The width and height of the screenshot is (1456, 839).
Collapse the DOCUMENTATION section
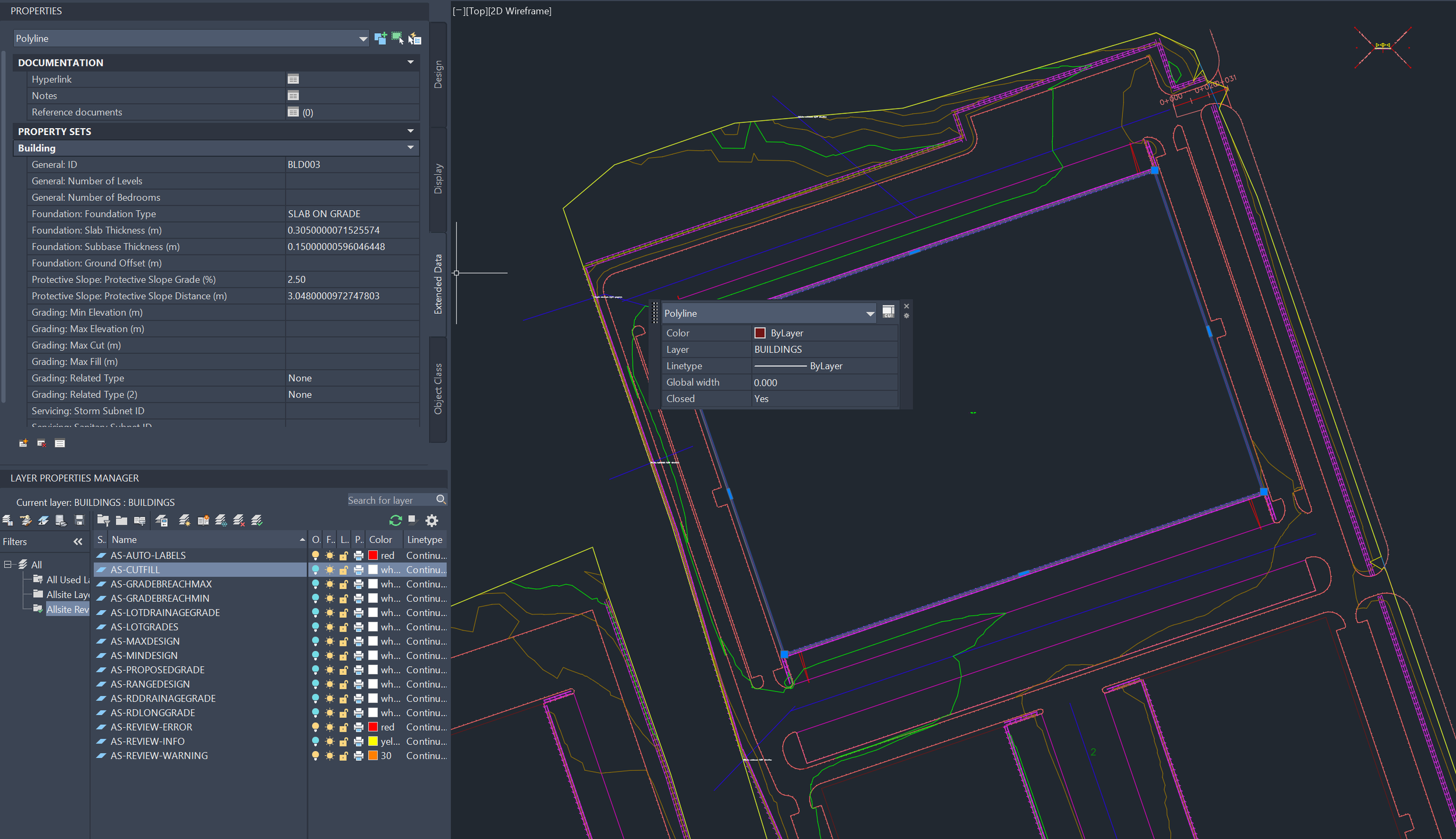[x=411, y=62]
